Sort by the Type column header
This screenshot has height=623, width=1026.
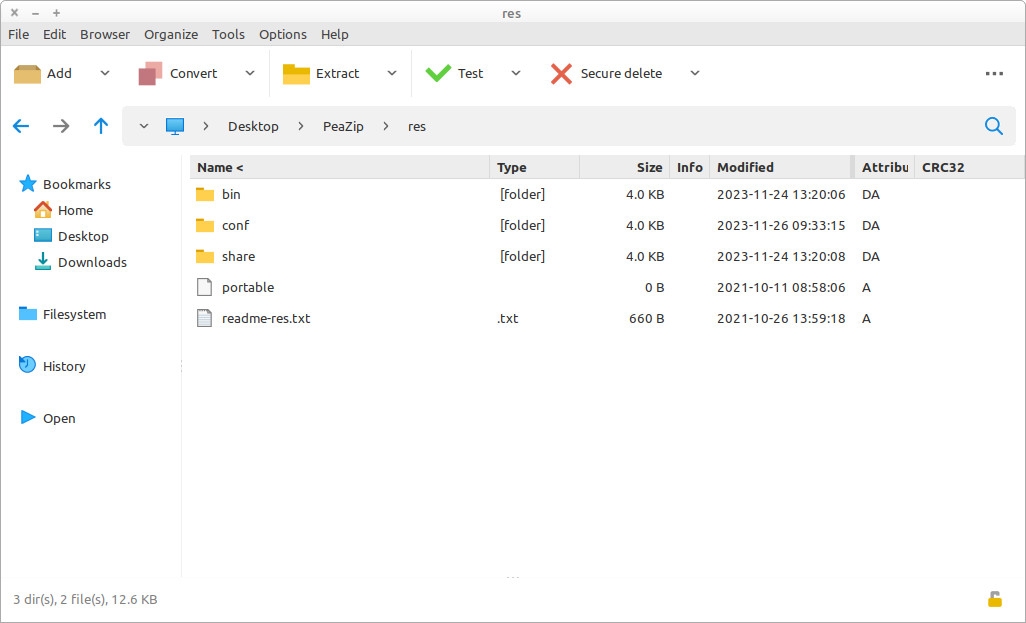click(x=535, y=168)
